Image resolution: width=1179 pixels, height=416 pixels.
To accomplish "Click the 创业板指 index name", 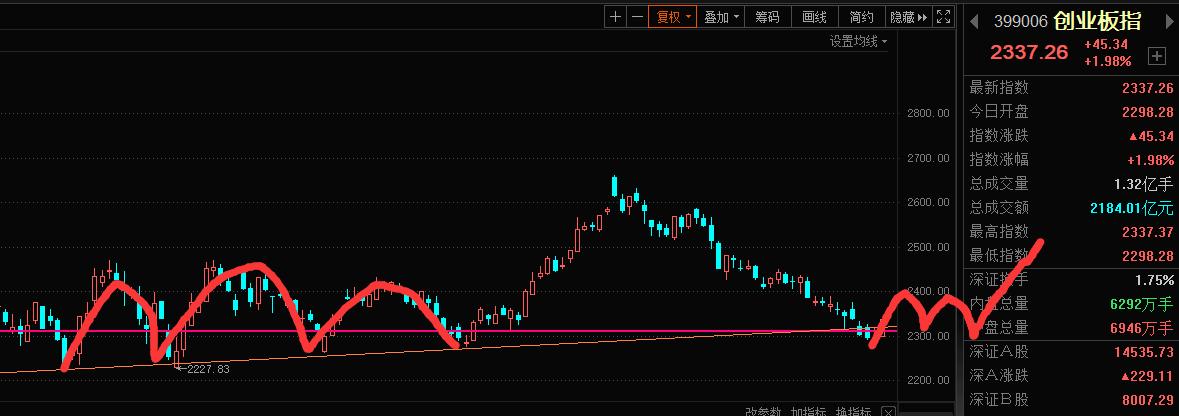I will pyautogui.click(x=1097, y=20).
